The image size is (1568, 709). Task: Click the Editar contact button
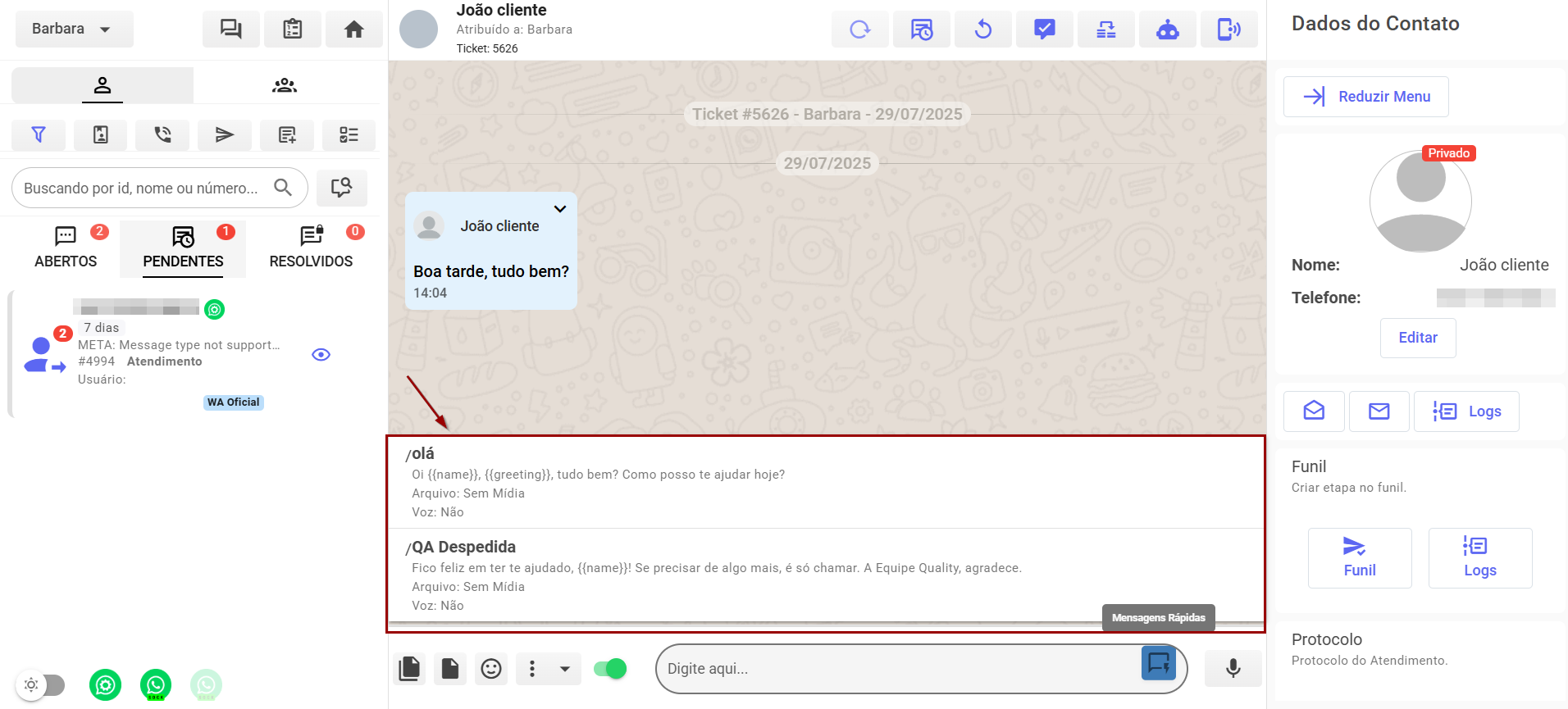click(1417, 338)
